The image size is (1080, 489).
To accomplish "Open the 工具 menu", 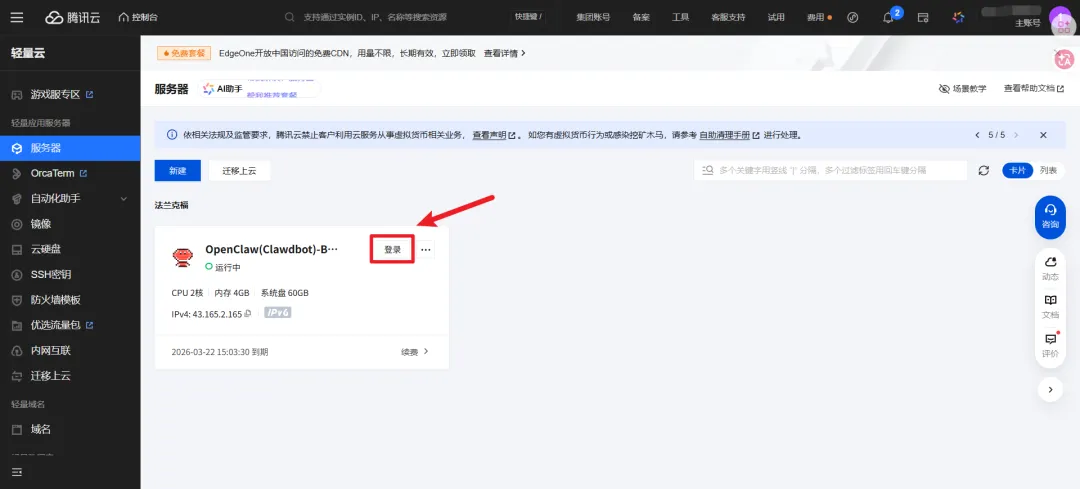I will [681, 17].
